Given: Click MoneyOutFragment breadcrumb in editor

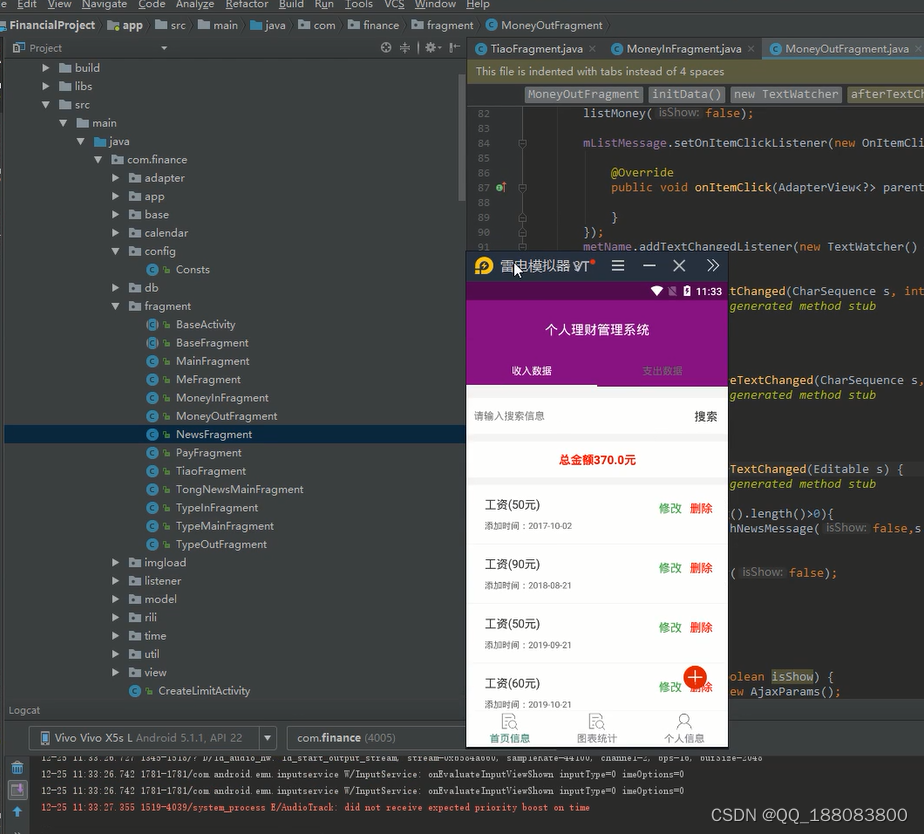Looking at the screenshot, I should pos(583,94).
